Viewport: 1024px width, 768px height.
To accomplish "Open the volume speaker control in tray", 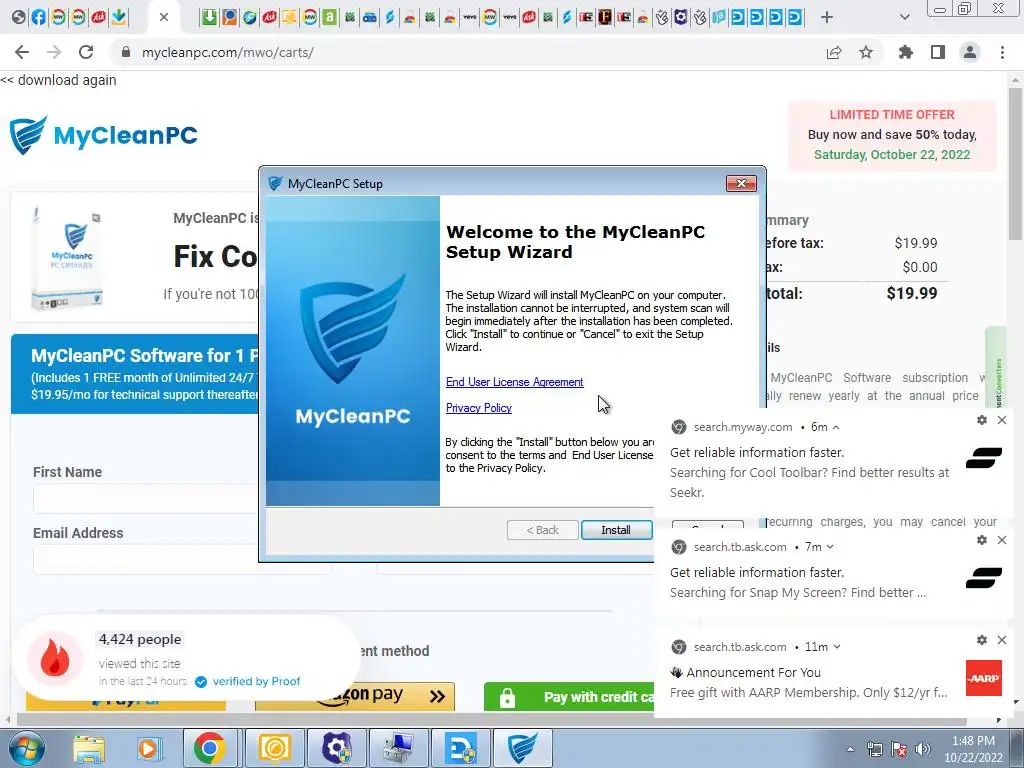I will point(923,749).
